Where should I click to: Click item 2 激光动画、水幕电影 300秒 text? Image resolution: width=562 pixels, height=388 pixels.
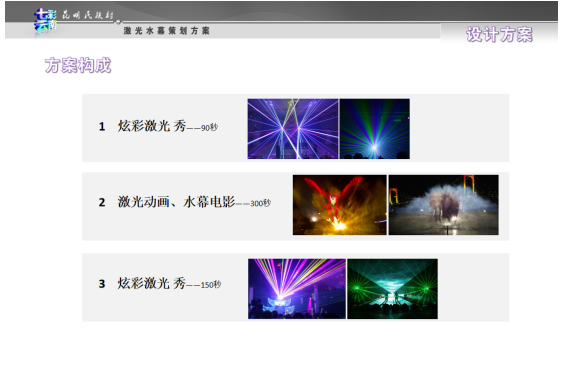(x=194, y=202)
